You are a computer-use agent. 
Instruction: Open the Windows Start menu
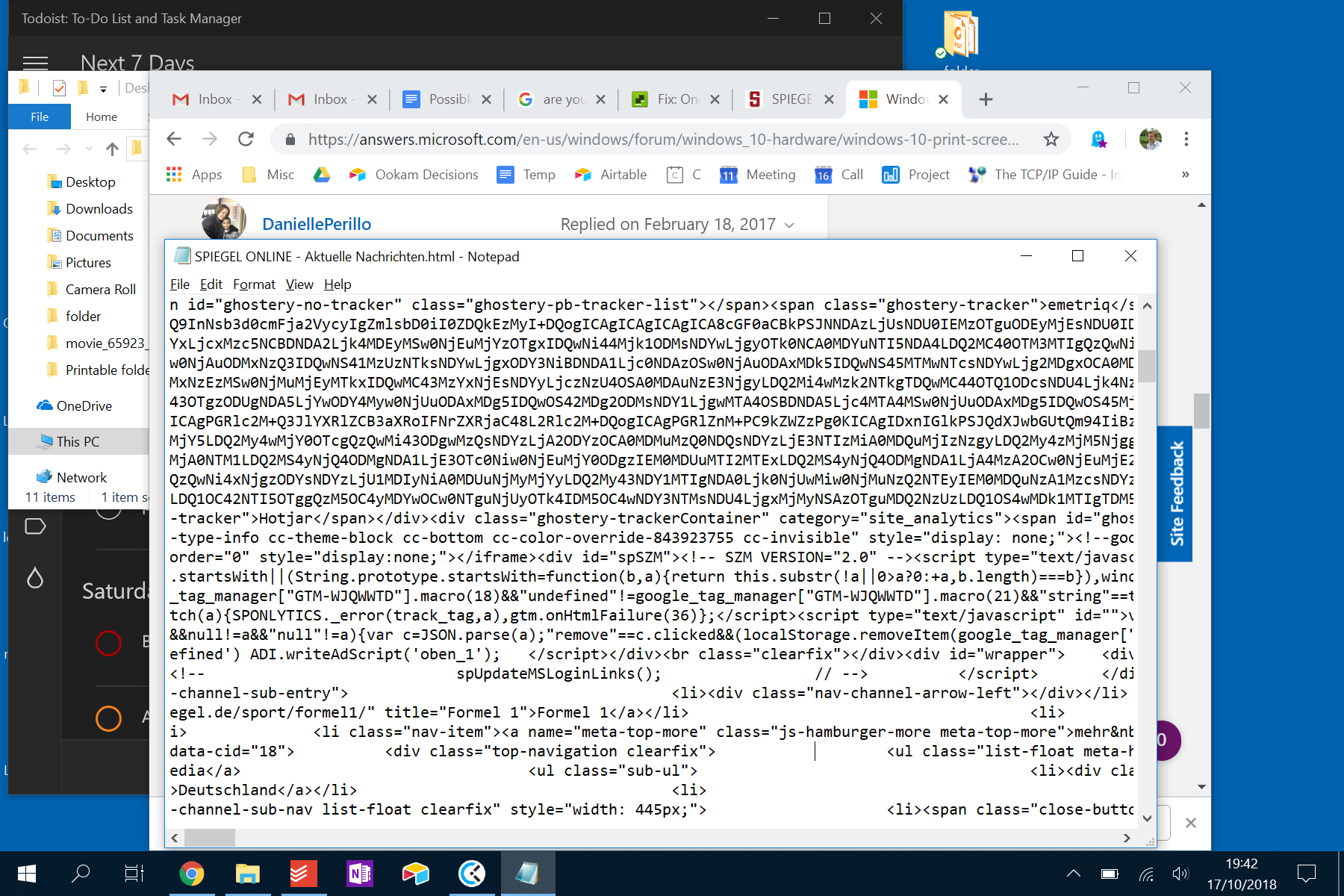coord(27,874)
